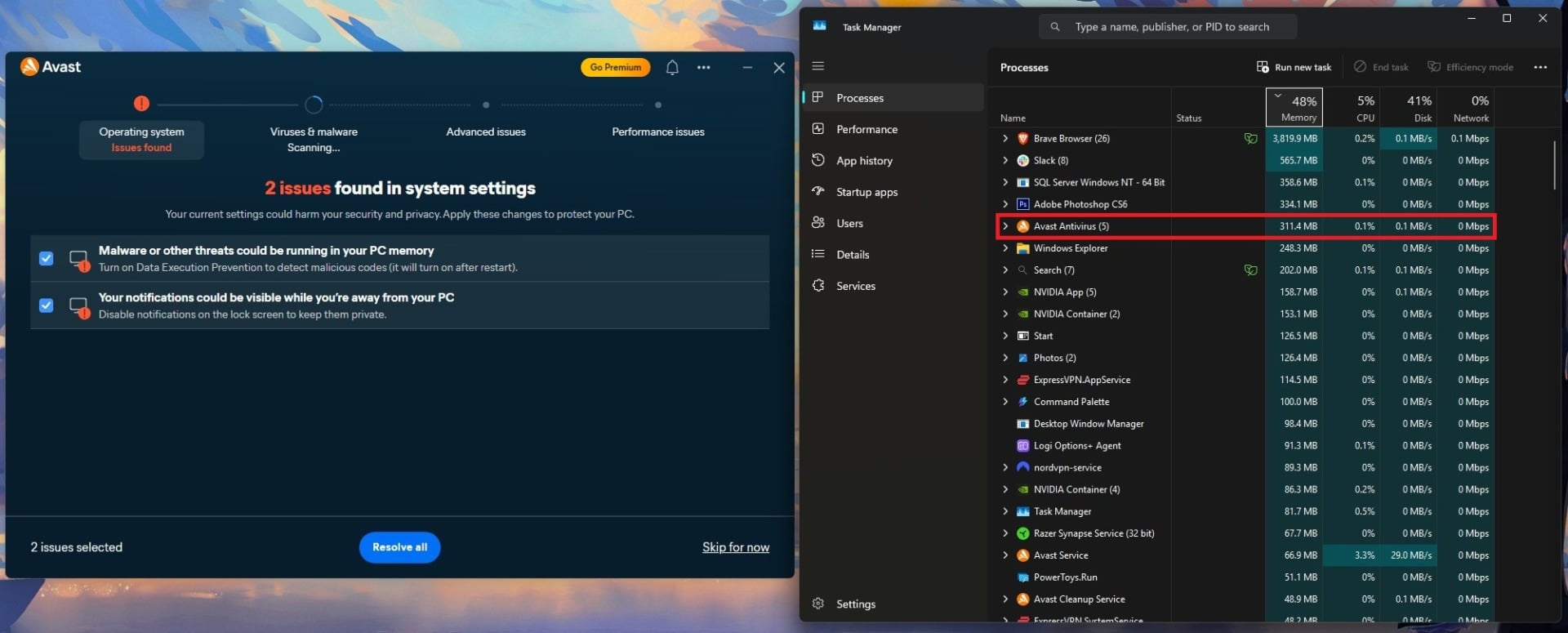Sort processes by the Memory column header
This screenshot has height=633, width=1568.
click(1294, 107)
